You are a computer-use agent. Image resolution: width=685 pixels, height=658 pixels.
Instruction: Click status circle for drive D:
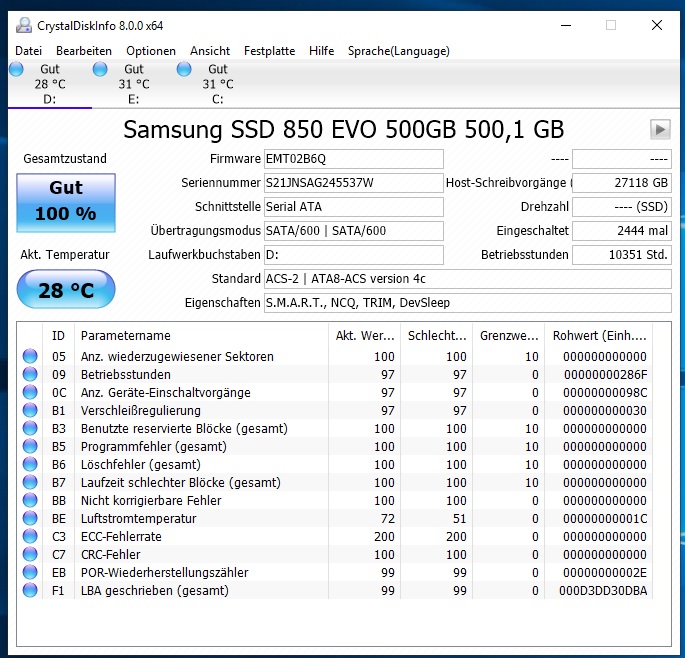[16, 69]
